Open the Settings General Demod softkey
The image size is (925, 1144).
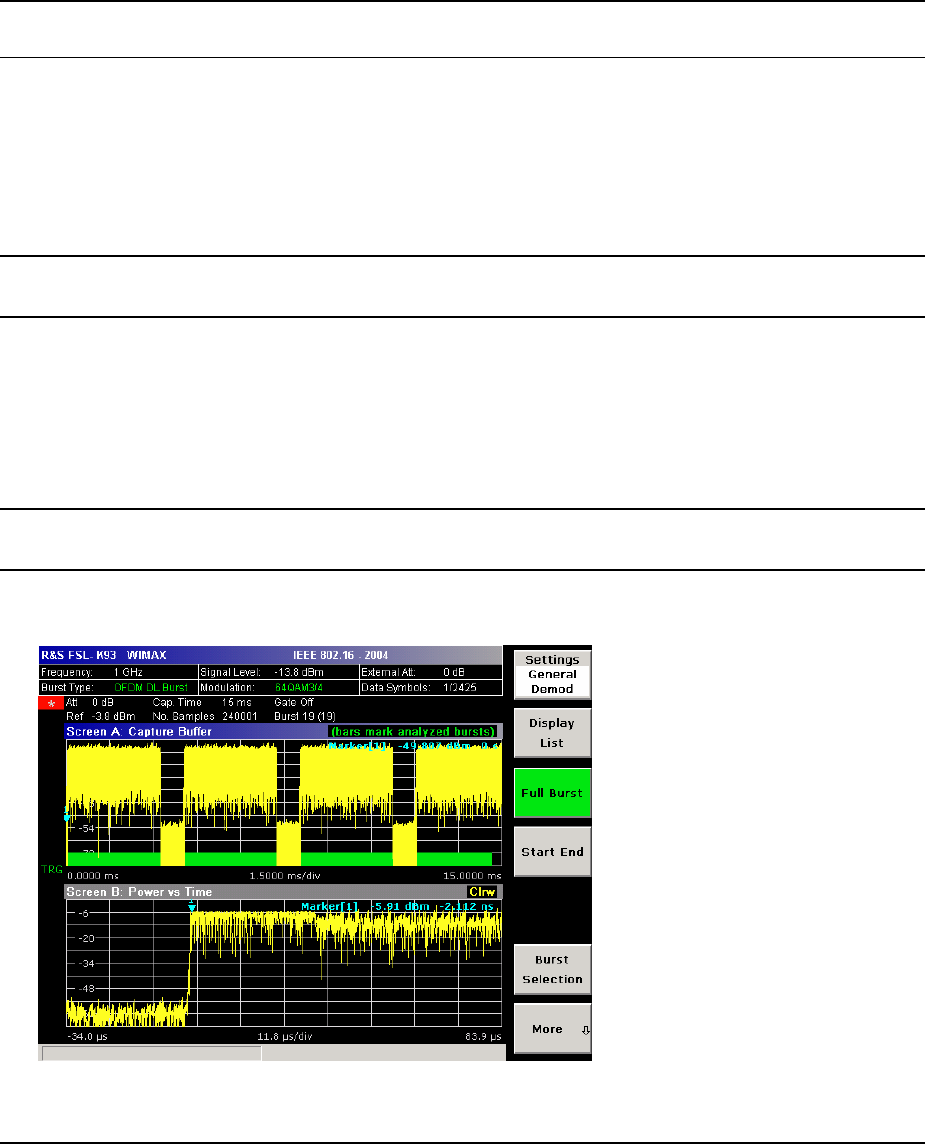(552, 674)
